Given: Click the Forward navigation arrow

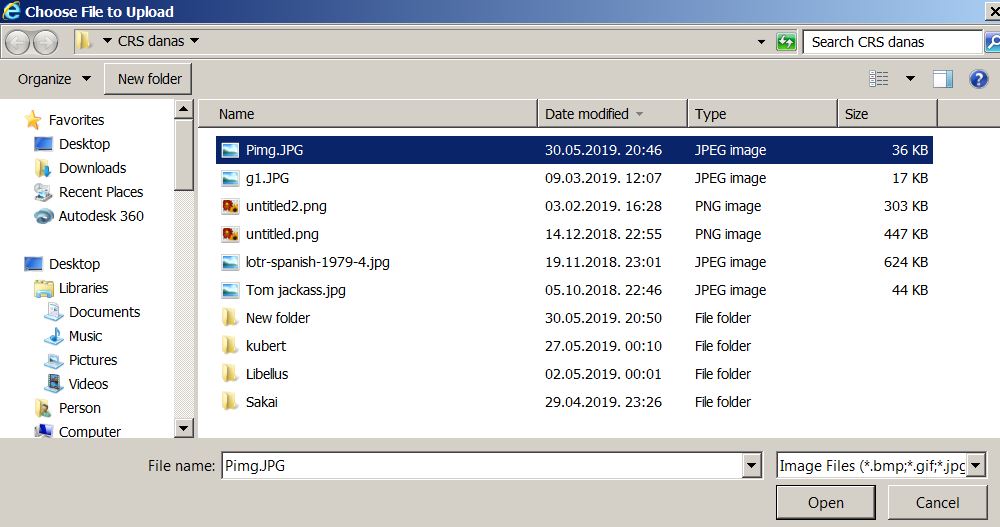Looking at the screenshot, I should coord(45,42).
